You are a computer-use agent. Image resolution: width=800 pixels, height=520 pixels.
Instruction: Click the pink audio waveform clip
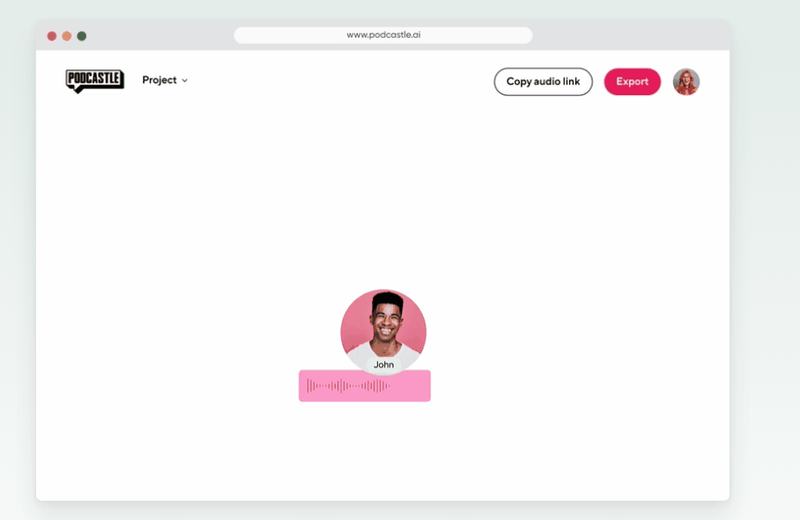365,386
